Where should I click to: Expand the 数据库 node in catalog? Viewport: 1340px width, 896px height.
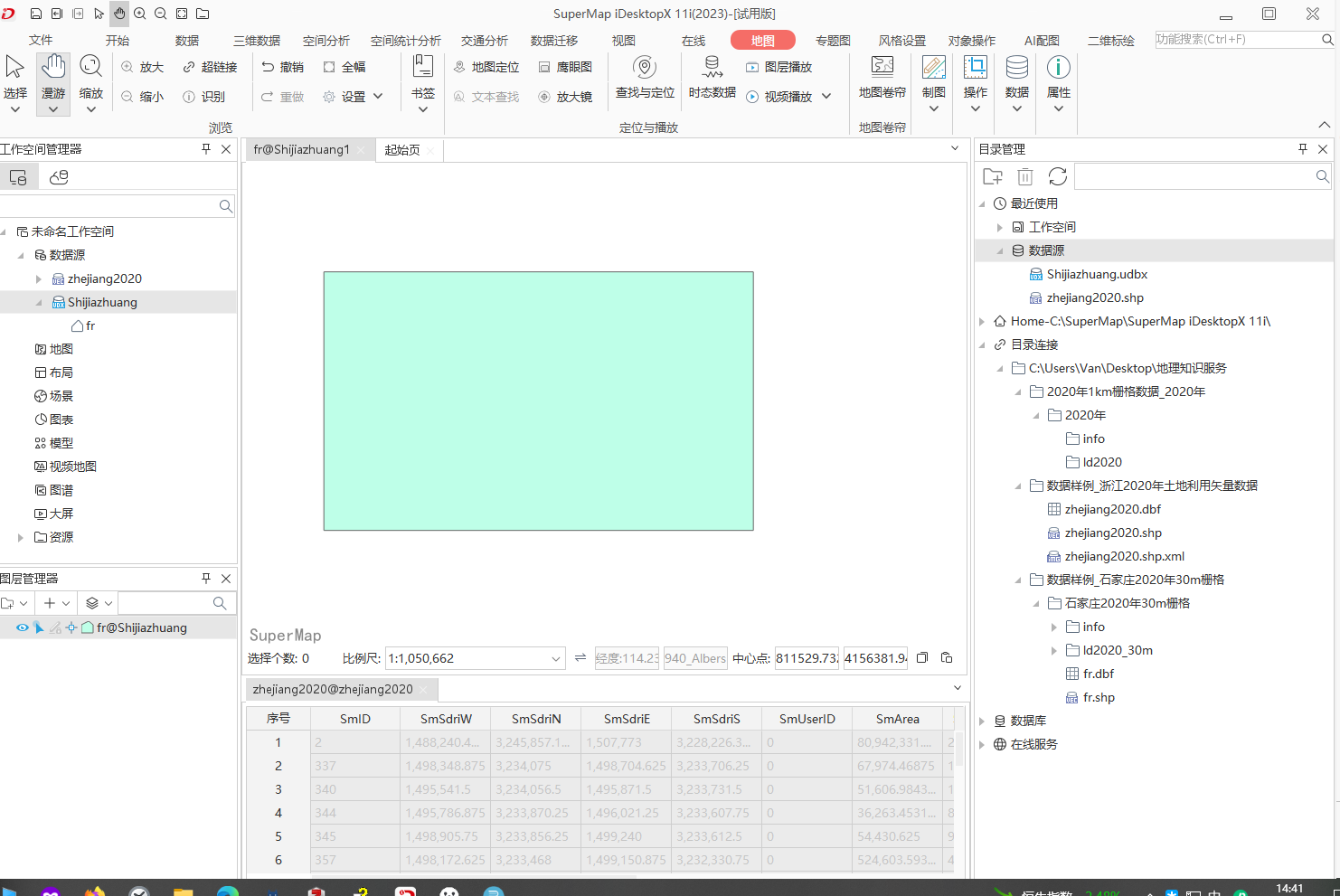click(982, 721)
